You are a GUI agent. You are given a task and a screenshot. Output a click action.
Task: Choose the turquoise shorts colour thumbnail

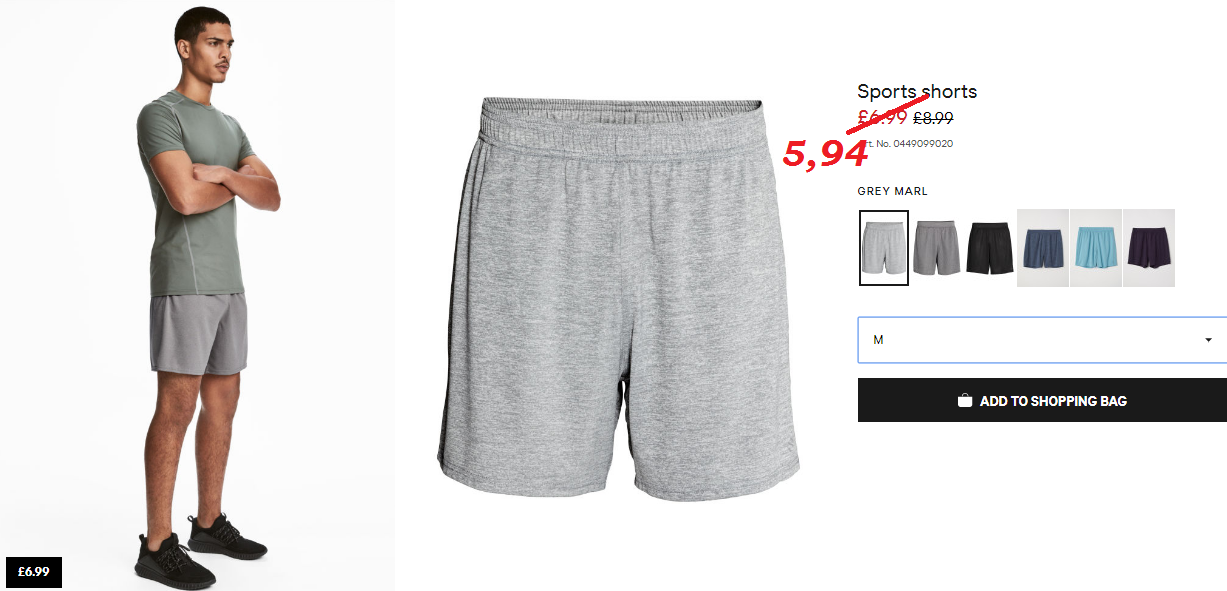tap(1096, 248)
